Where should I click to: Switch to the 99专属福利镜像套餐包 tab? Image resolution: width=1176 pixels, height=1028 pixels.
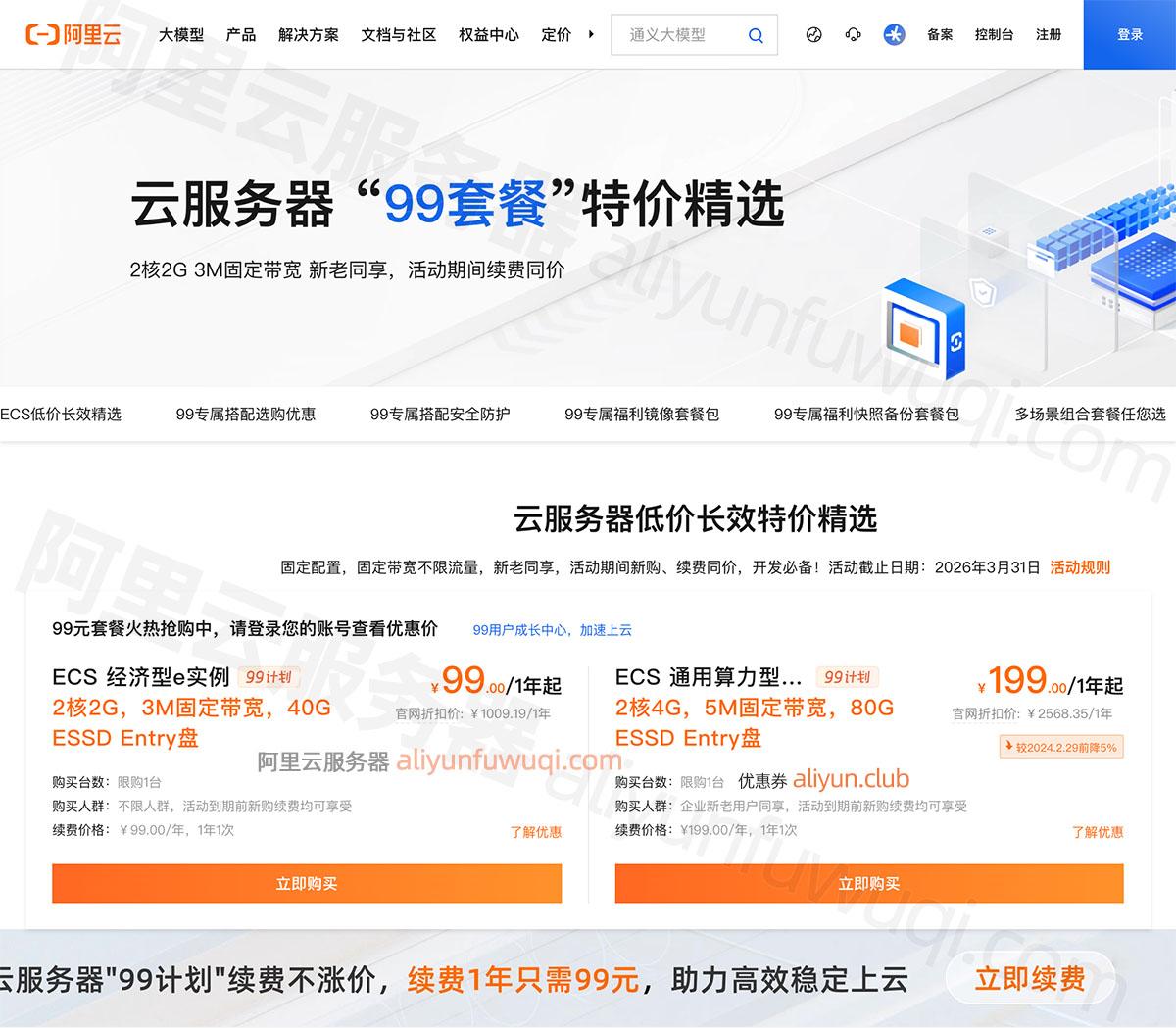tap(642, 414)
